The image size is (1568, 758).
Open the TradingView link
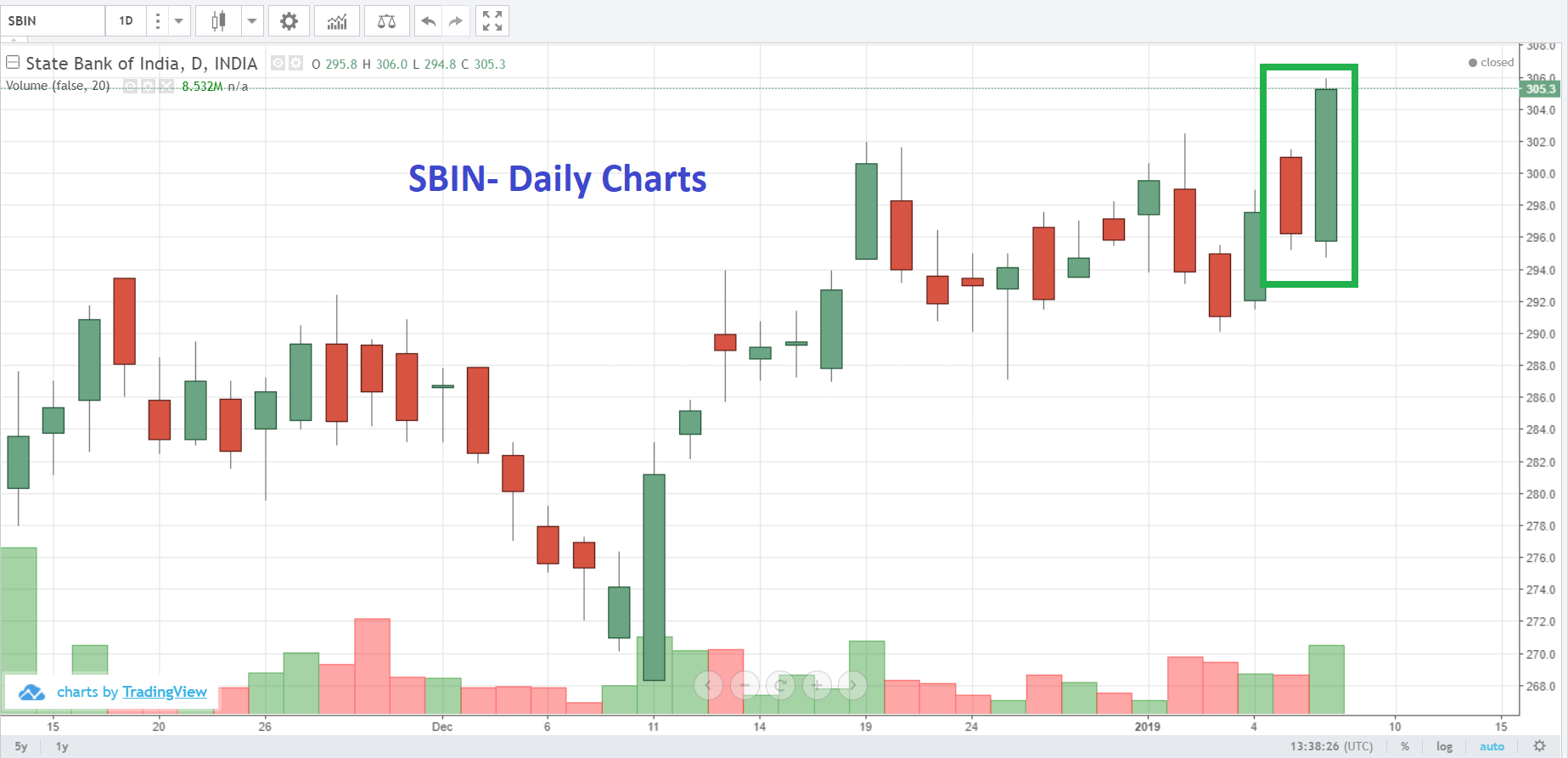165,692
